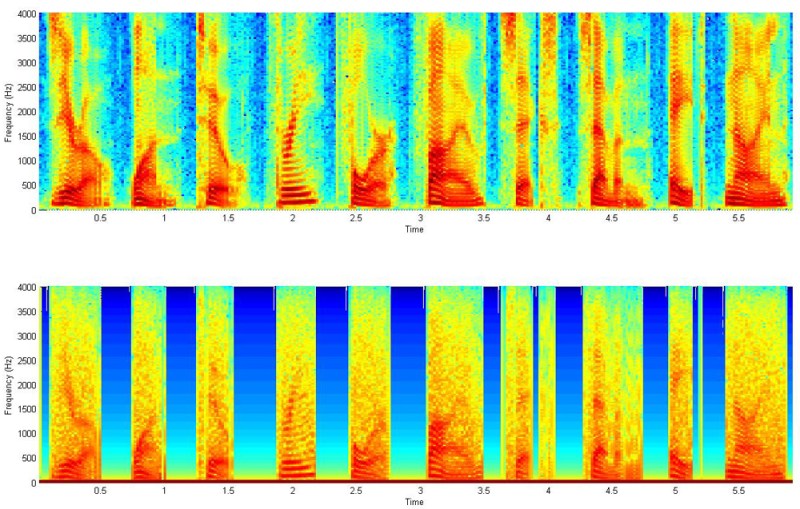The image size is (800, 509).
Task: Click the blue gap between 1s and 1.5s, bottom plot
Action: 181,380
